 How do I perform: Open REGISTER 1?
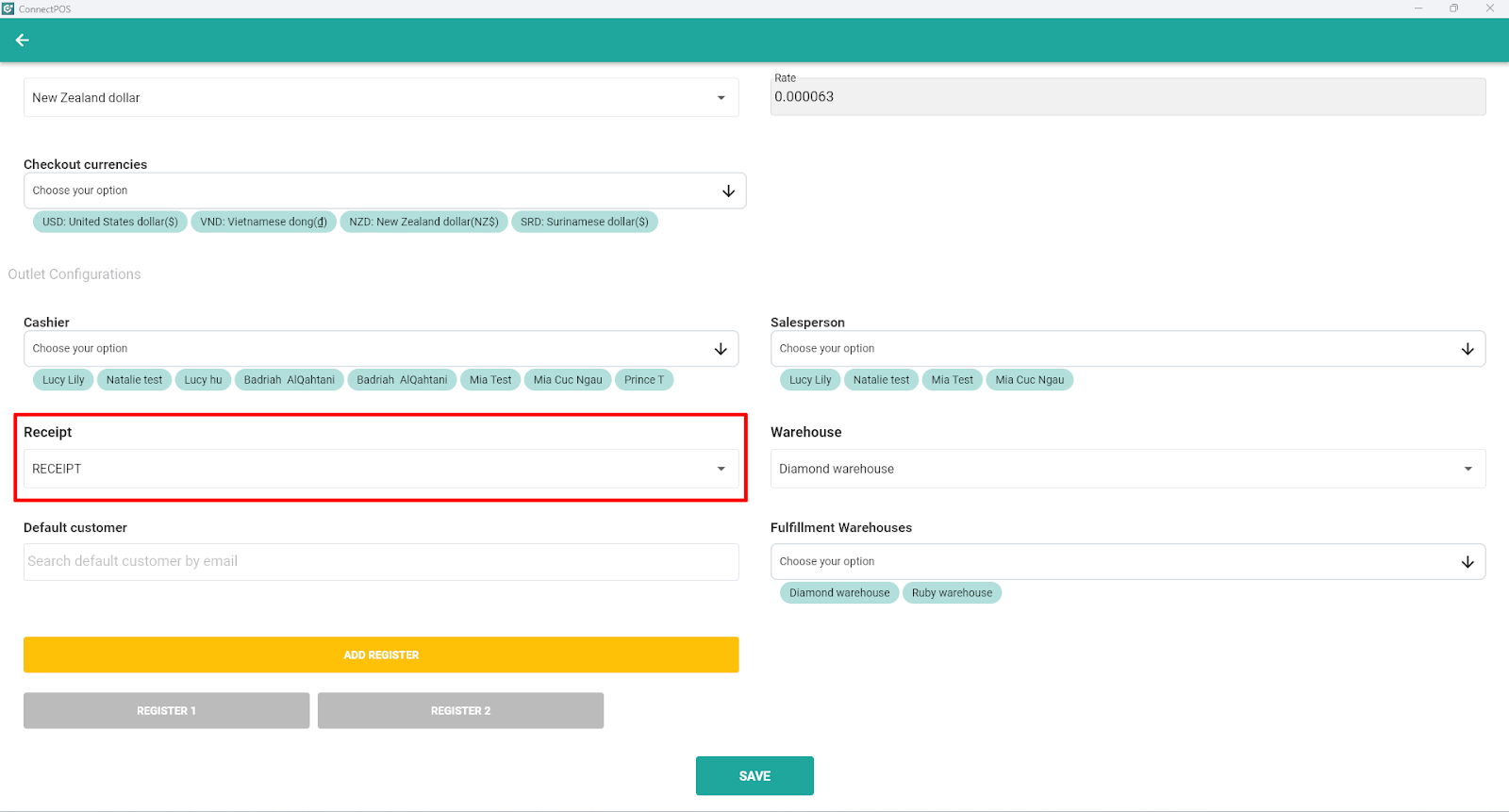[166, 711]
